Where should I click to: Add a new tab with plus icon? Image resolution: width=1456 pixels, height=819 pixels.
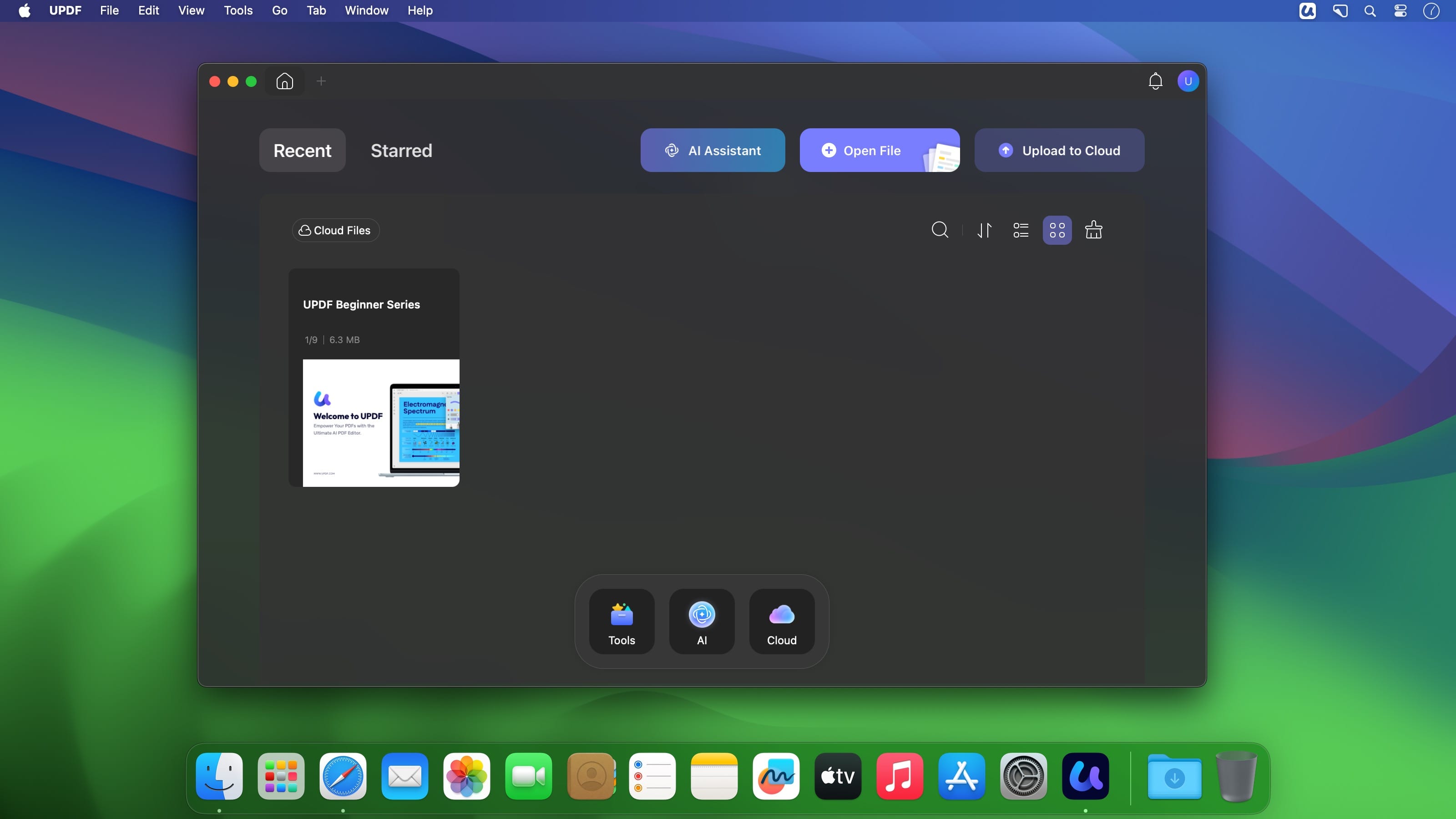(321, 81)
